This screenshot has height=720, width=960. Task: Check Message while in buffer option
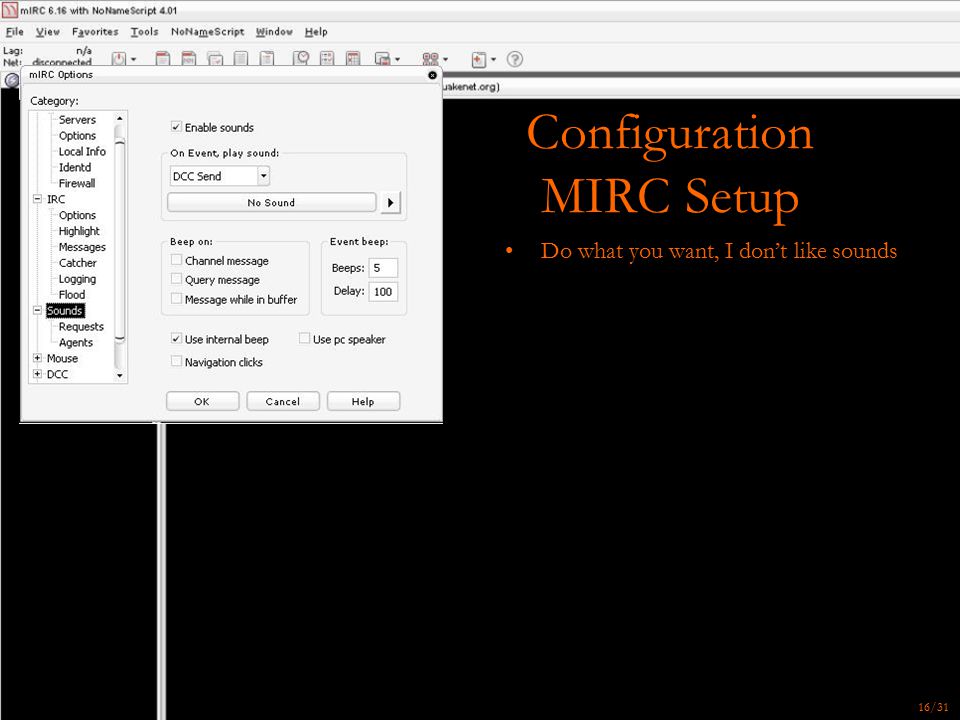coord(176,299)
